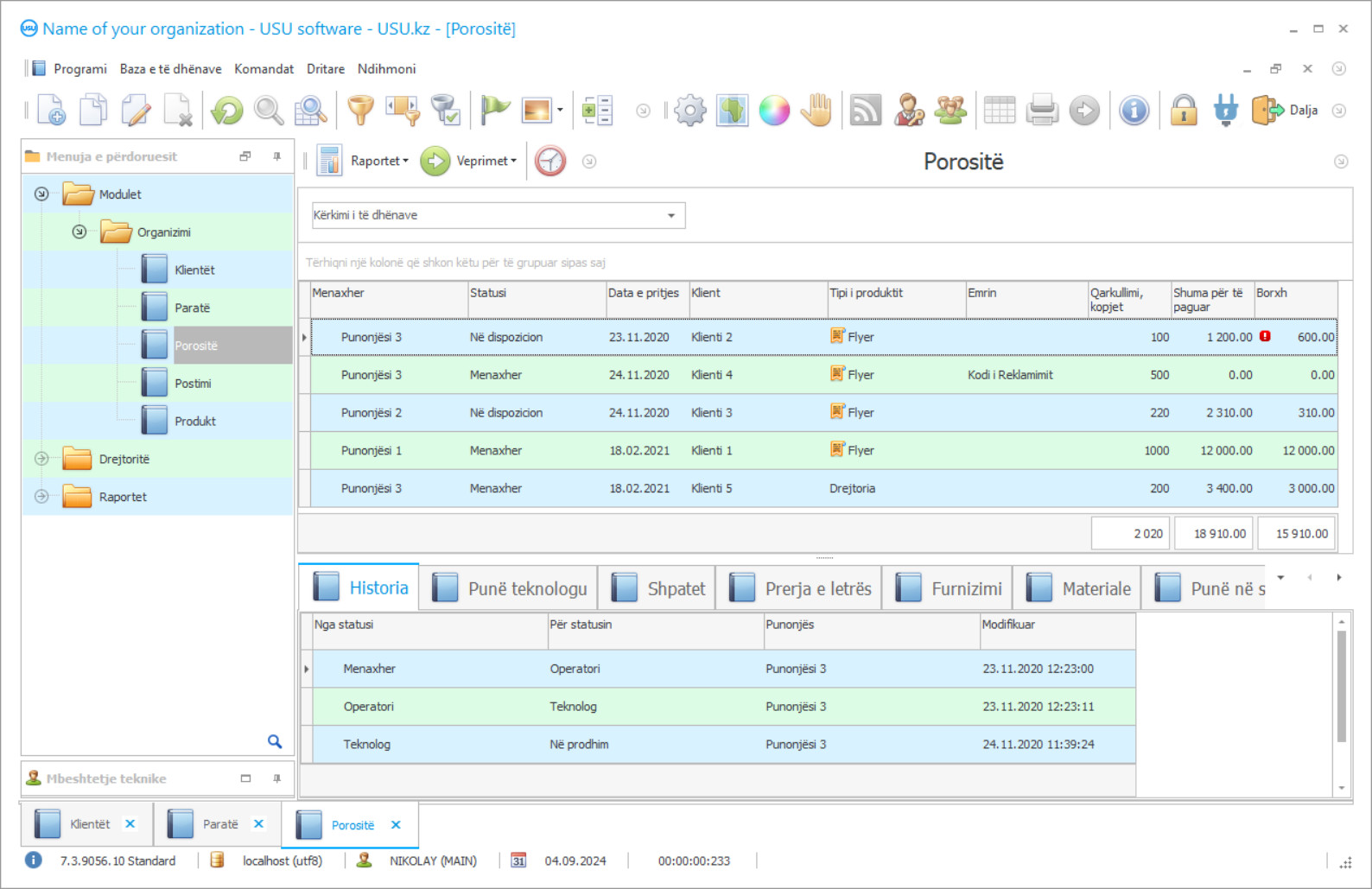Pin the Mbeshtetje teknike panel
Viewport: 1372px width, 889px height.
tap(276, 778)
